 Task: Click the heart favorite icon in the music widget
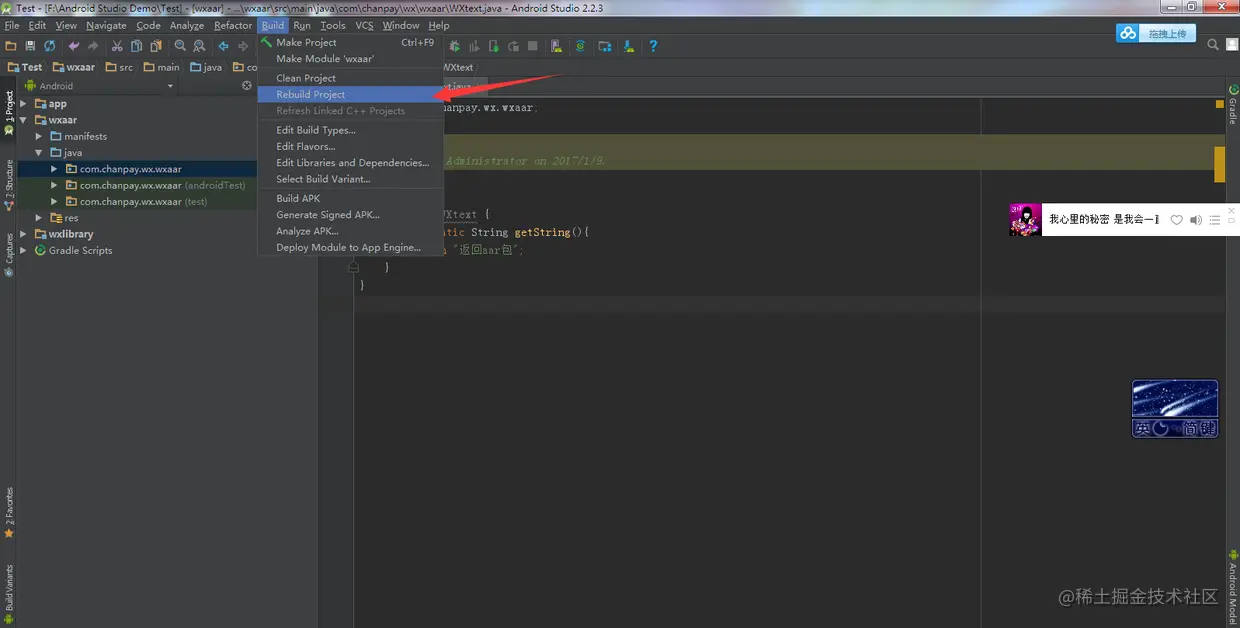[1177, 220]
